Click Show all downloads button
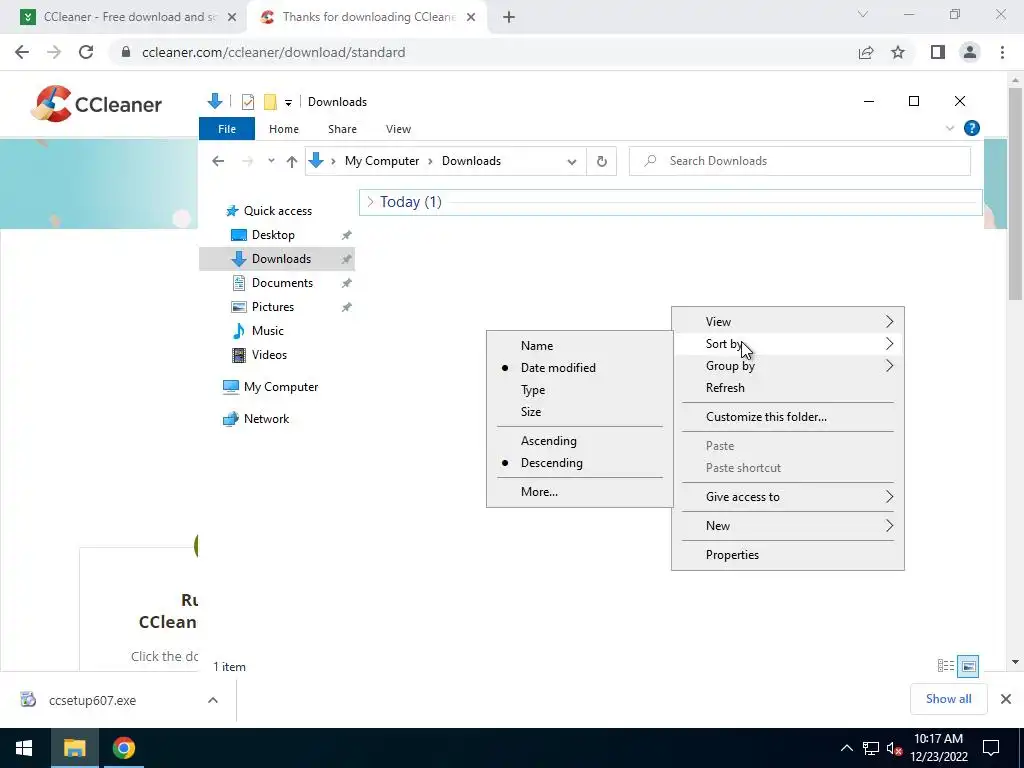 [x=948, y=699]
